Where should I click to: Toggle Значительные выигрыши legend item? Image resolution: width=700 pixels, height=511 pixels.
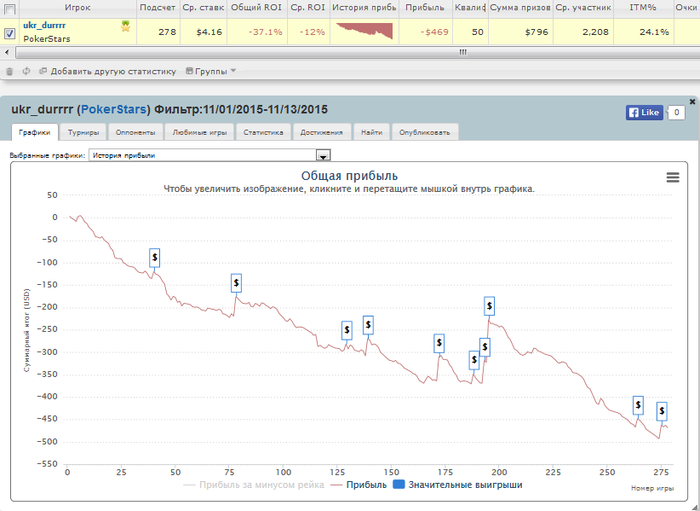458,485
